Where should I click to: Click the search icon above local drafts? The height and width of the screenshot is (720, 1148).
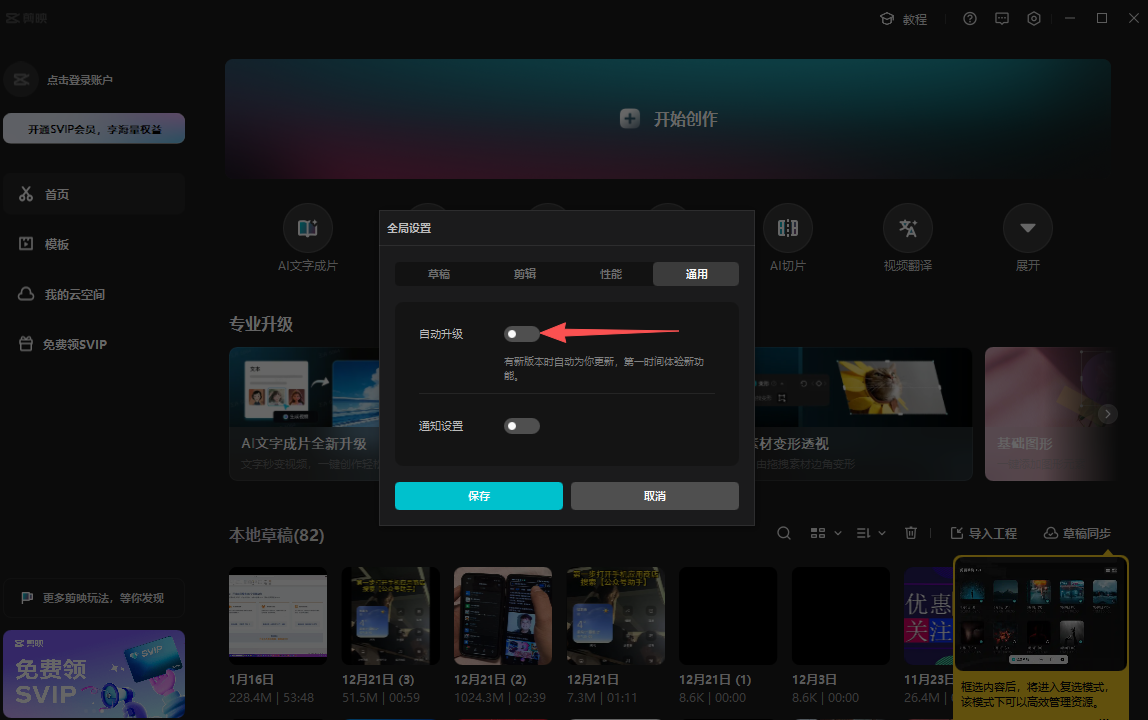click(785, 534)
